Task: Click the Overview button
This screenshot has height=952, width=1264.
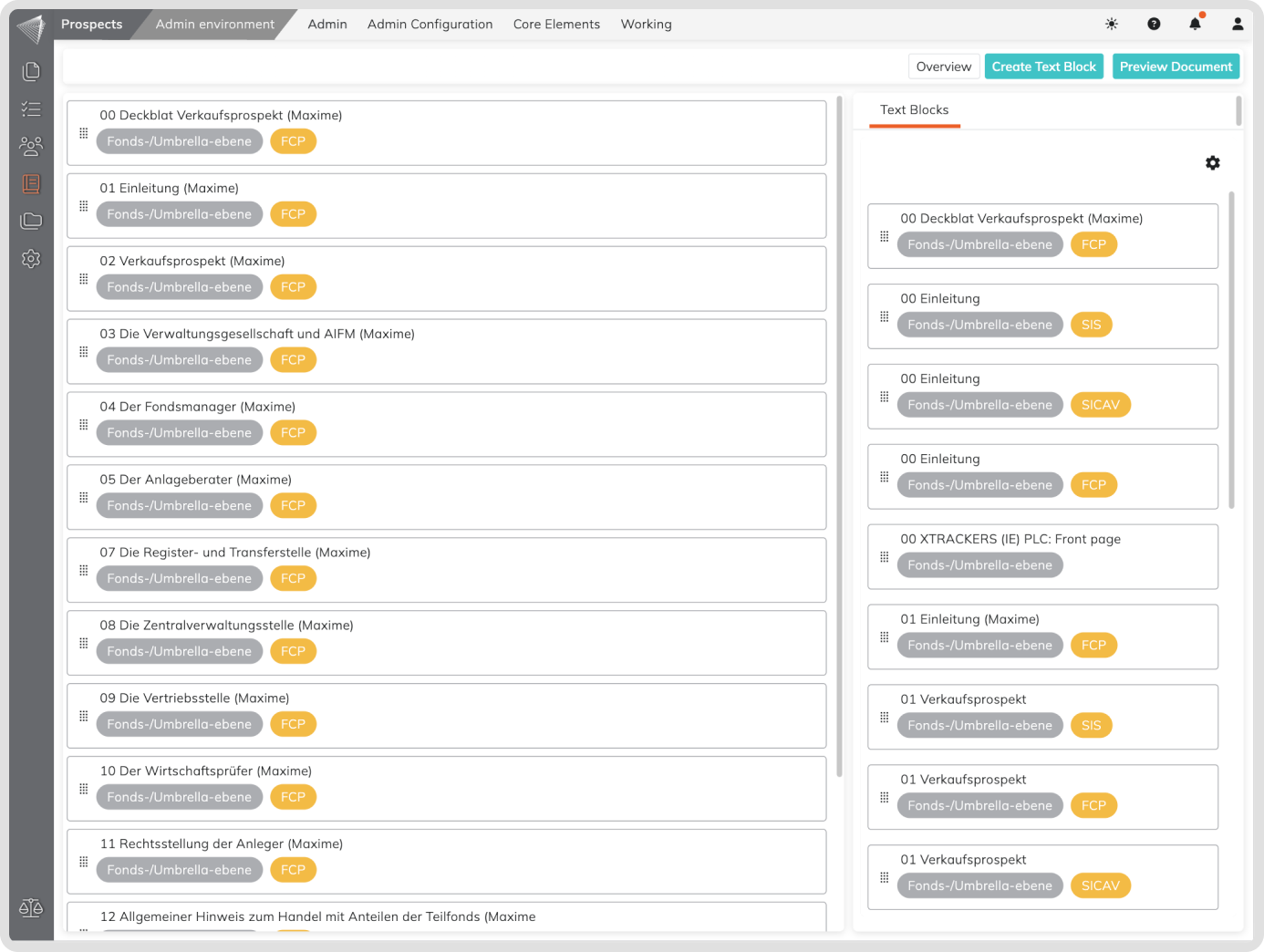Action: coord(943,67)
